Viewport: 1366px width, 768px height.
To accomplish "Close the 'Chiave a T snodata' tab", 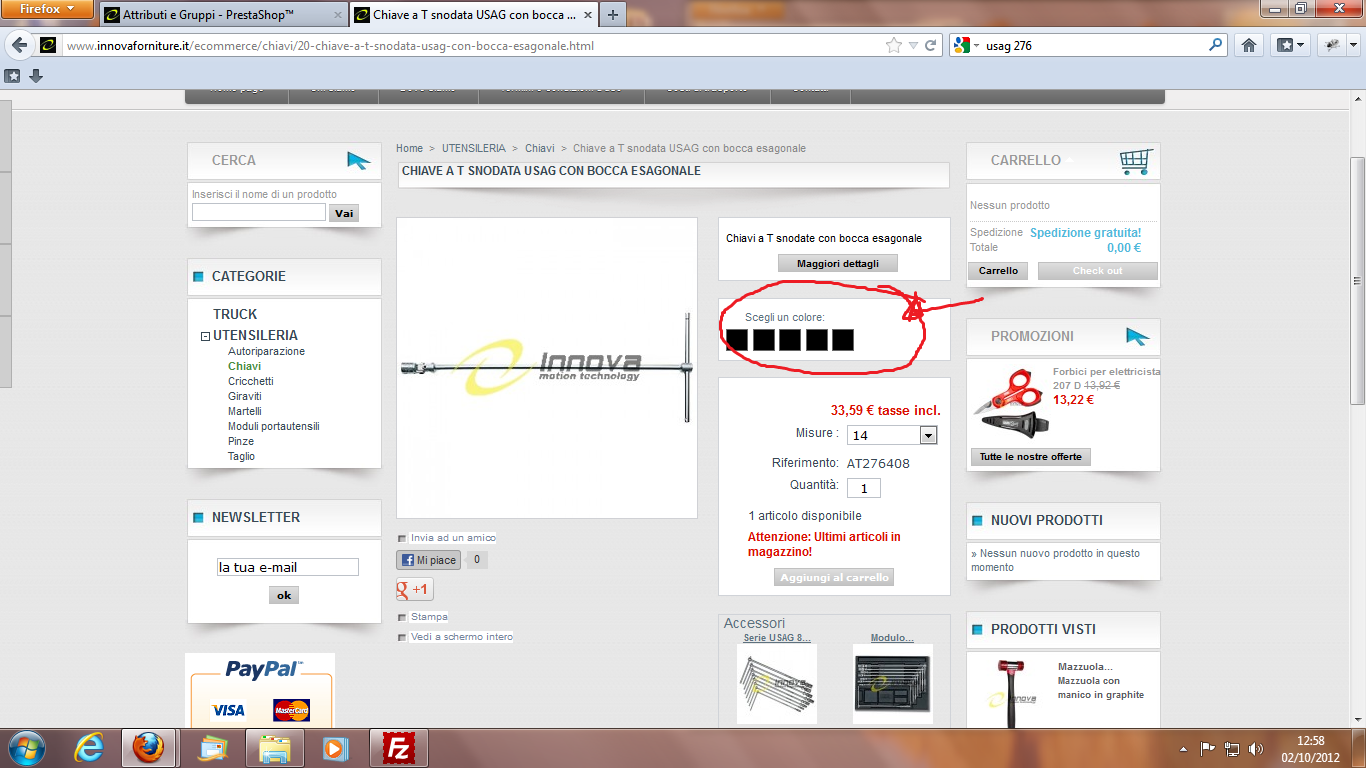I will click(x=586, y=15).
